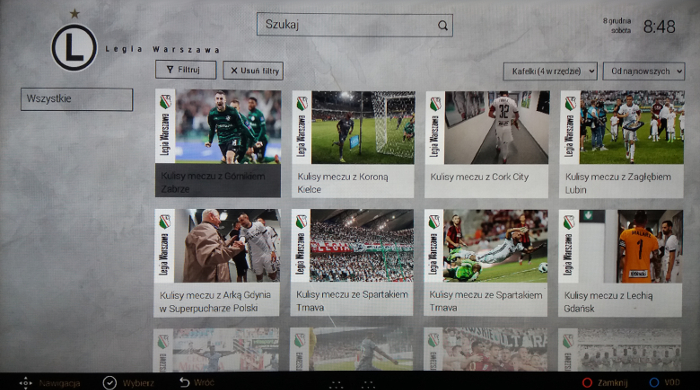The width and height of the screenshot is (700, 390).
Task: Select the Wszystkie category
Action: [x=77, y=99]
